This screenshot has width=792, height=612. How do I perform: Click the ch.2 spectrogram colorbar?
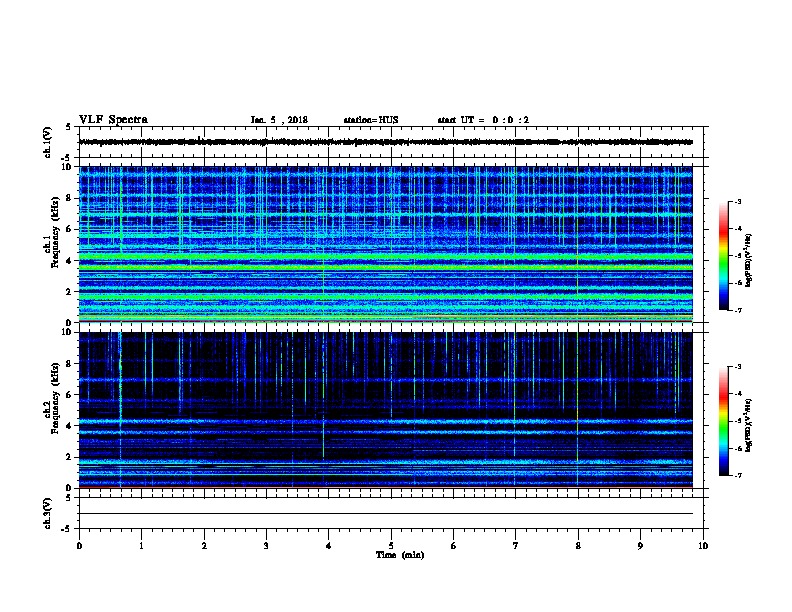click(723, 421)
